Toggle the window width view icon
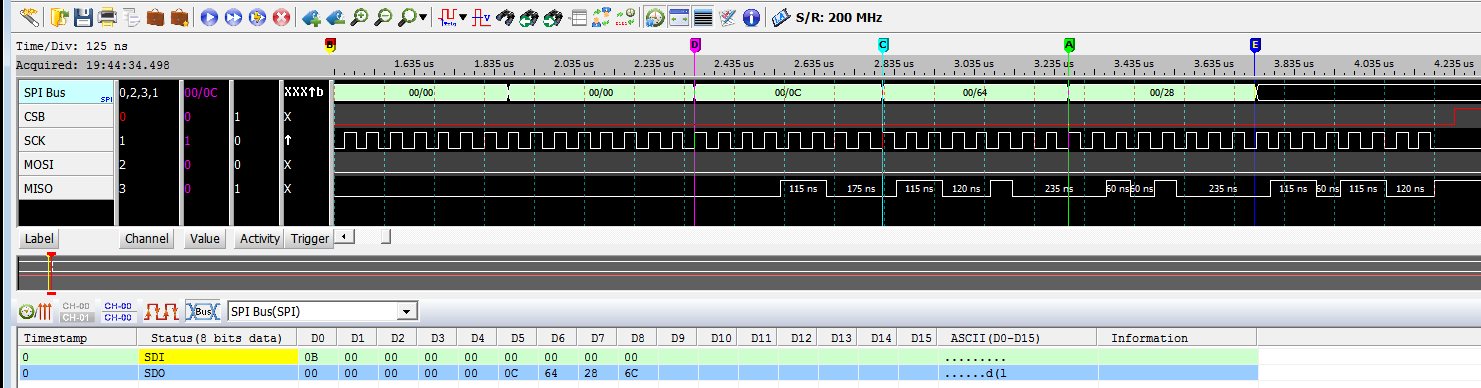The width and height of the screenshot is (1481, 388). tap(679, 17)
